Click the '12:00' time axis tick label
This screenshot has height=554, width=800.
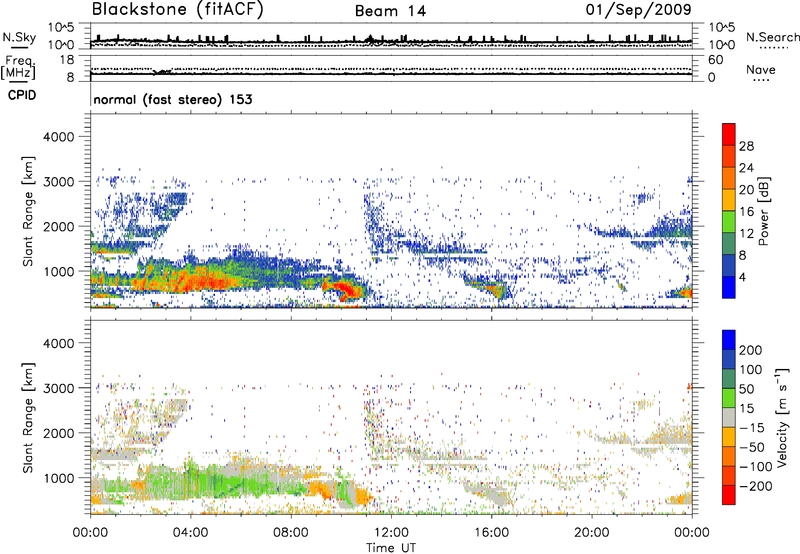[x=391, y=533]
